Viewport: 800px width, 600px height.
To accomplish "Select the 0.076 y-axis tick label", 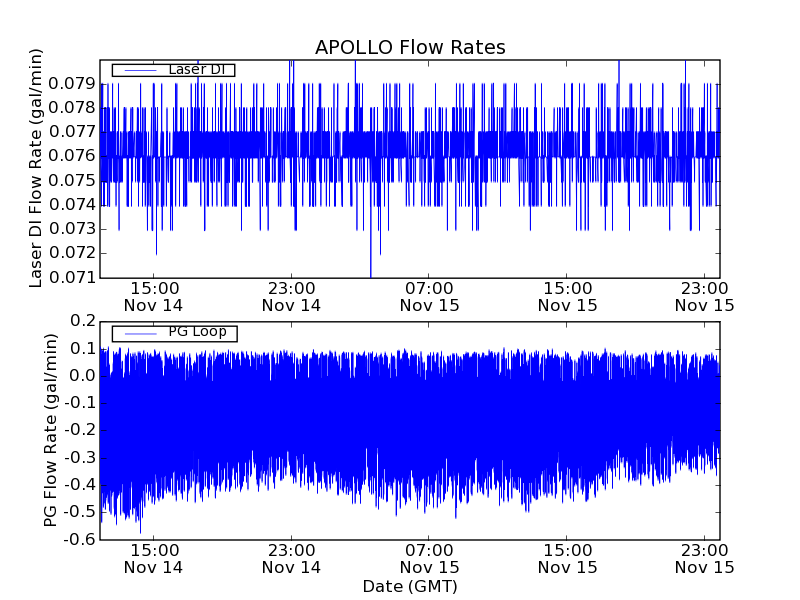I will pyautogui.click(x=72, y=156).
